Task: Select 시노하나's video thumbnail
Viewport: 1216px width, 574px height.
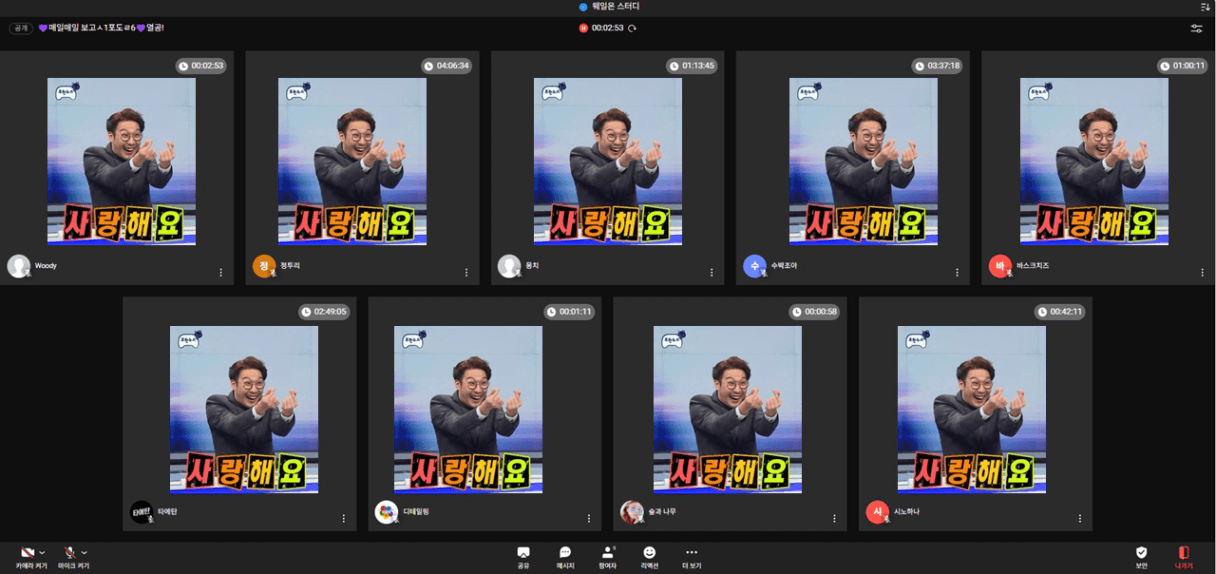Action: (971, 409)
